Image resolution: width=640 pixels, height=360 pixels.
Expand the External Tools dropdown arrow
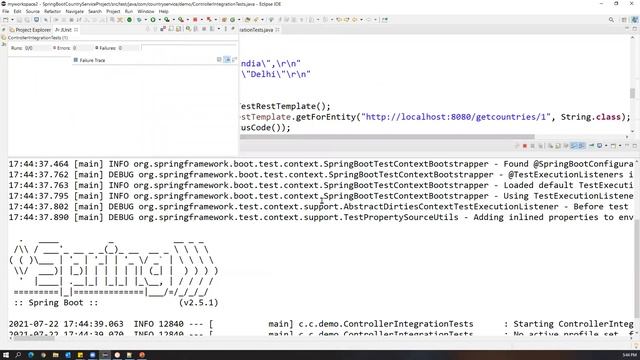click(x=188, y=20)
